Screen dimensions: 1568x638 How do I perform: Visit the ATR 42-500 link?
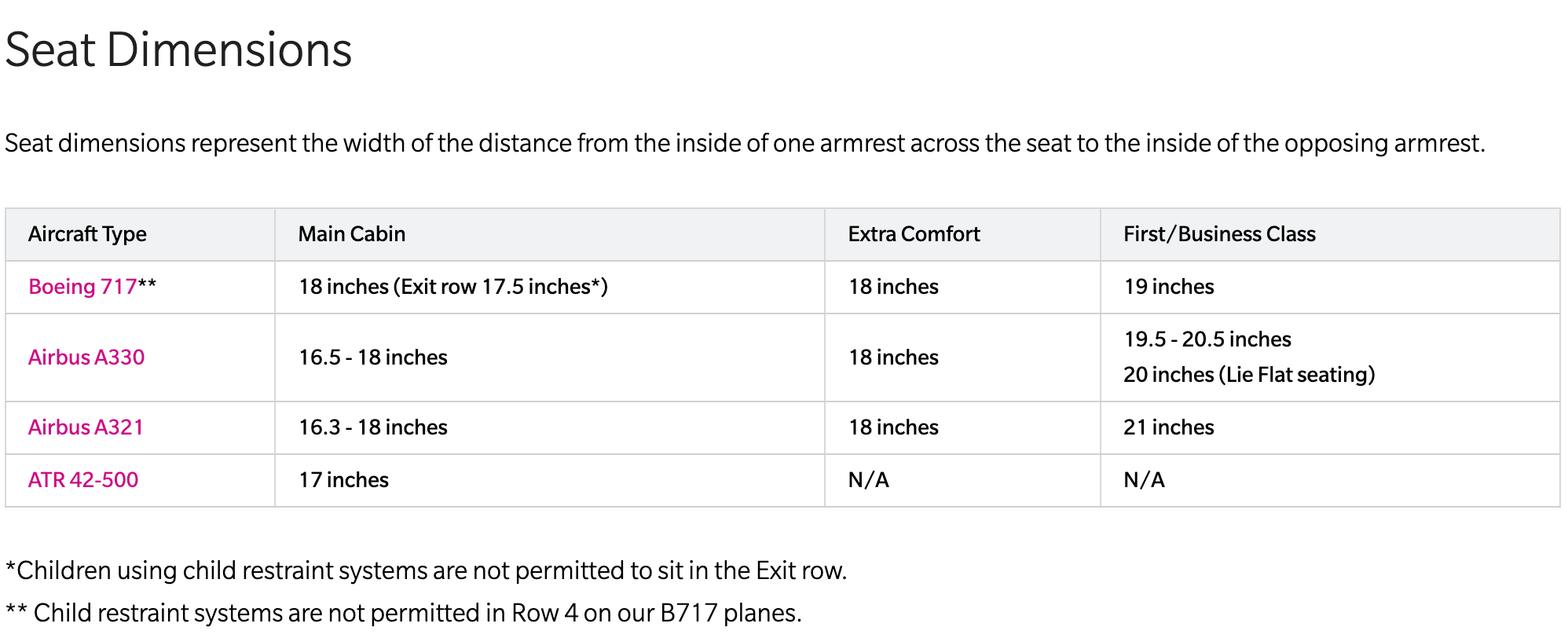tap(83, 480)
